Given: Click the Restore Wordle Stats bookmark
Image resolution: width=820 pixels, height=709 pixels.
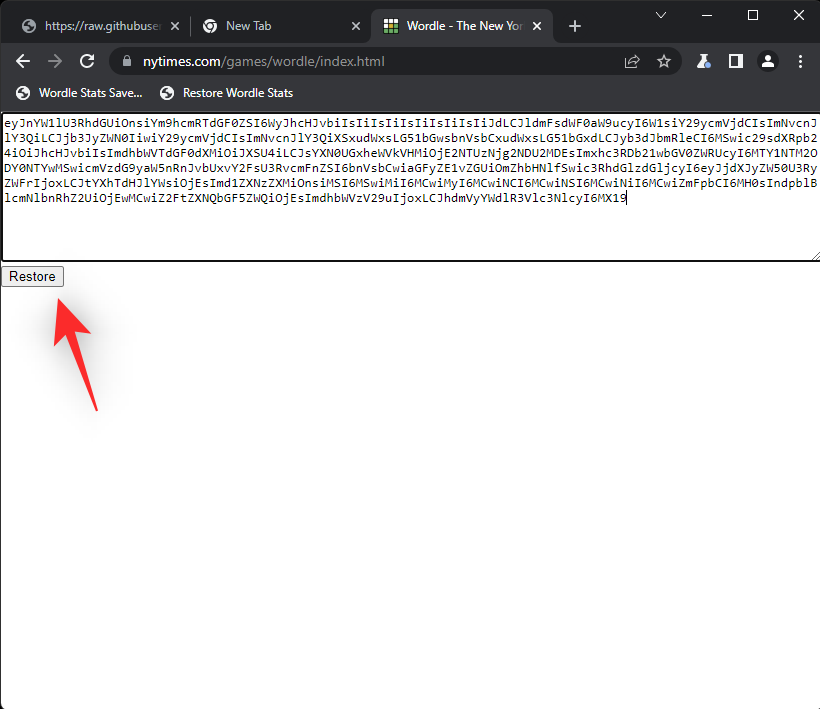Looking at the screenshot, I should 227,93.
